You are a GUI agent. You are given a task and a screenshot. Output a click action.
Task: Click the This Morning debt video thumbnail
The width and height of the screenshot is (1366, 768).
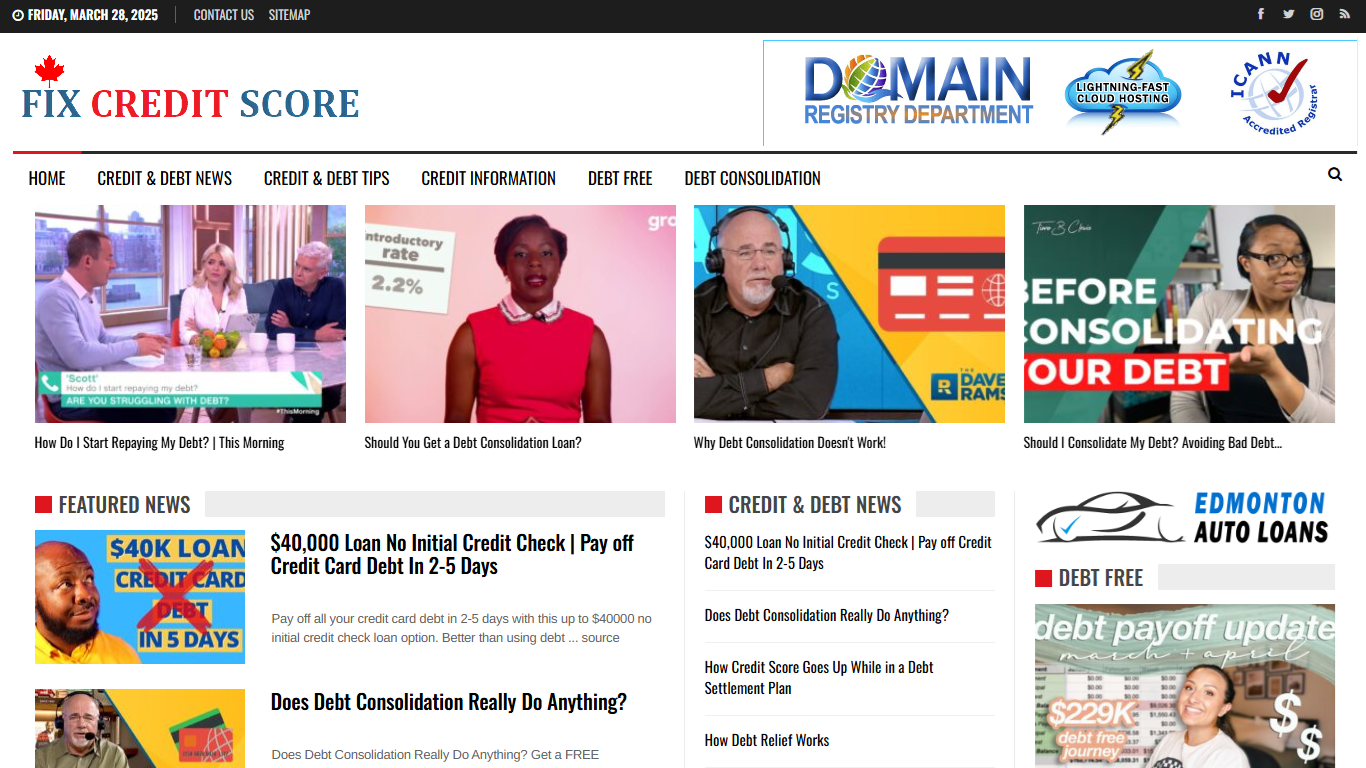click(x=190, y=314)
